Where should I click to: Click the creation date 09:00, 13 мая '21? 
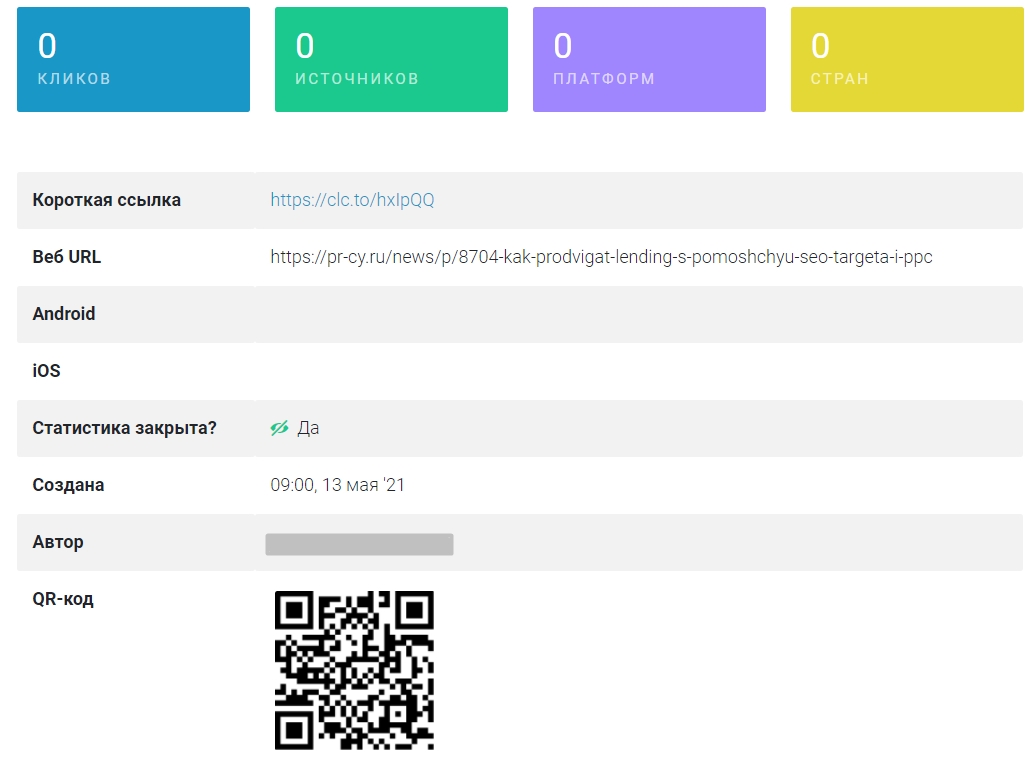click(337, 485)
